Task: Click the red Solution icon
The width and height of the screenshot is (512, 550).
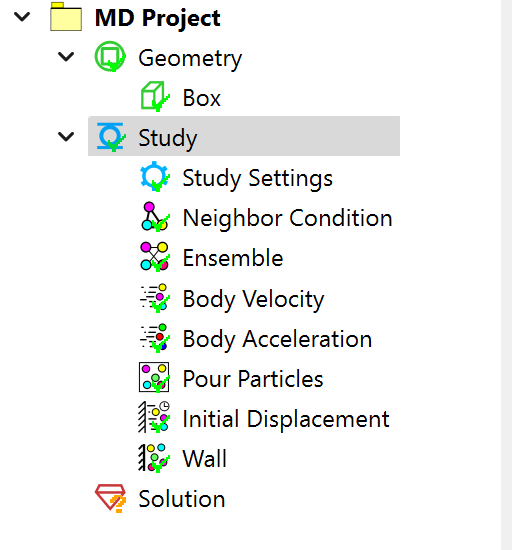Action: (x=110, y=498)
